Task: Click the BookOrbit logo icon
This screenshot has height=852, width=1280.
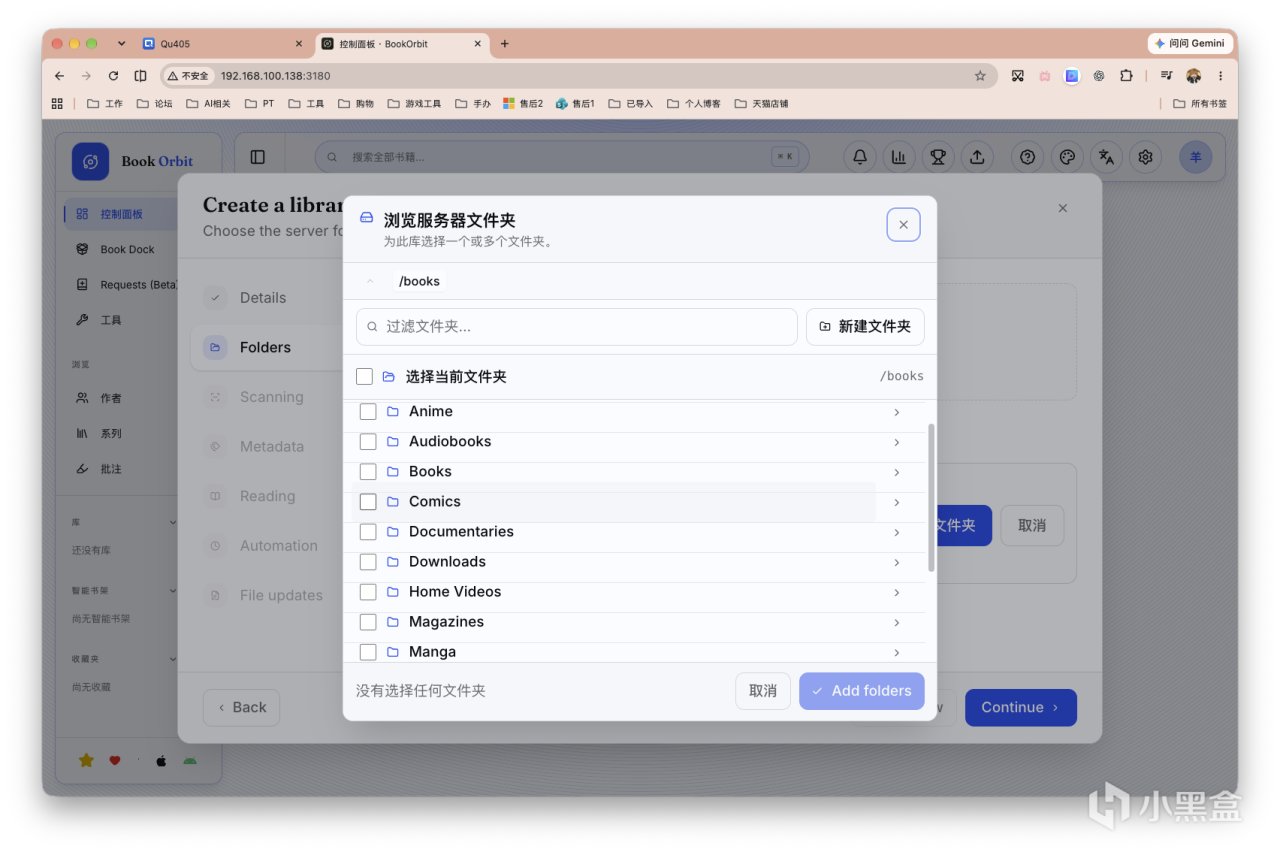Action: pyautogui.click(x=90, y=161)
